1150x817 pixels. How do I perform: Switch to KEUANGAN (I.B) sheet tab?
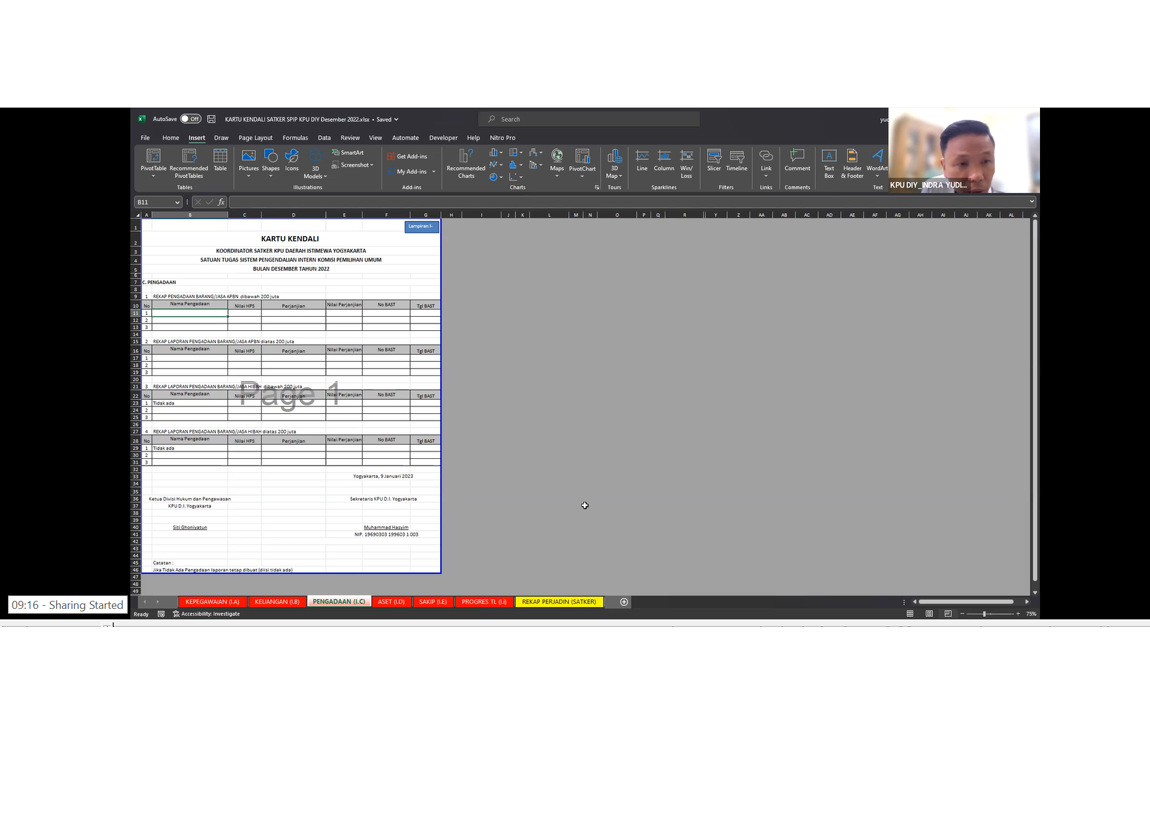pyautogui.click(x=277, y=602)
